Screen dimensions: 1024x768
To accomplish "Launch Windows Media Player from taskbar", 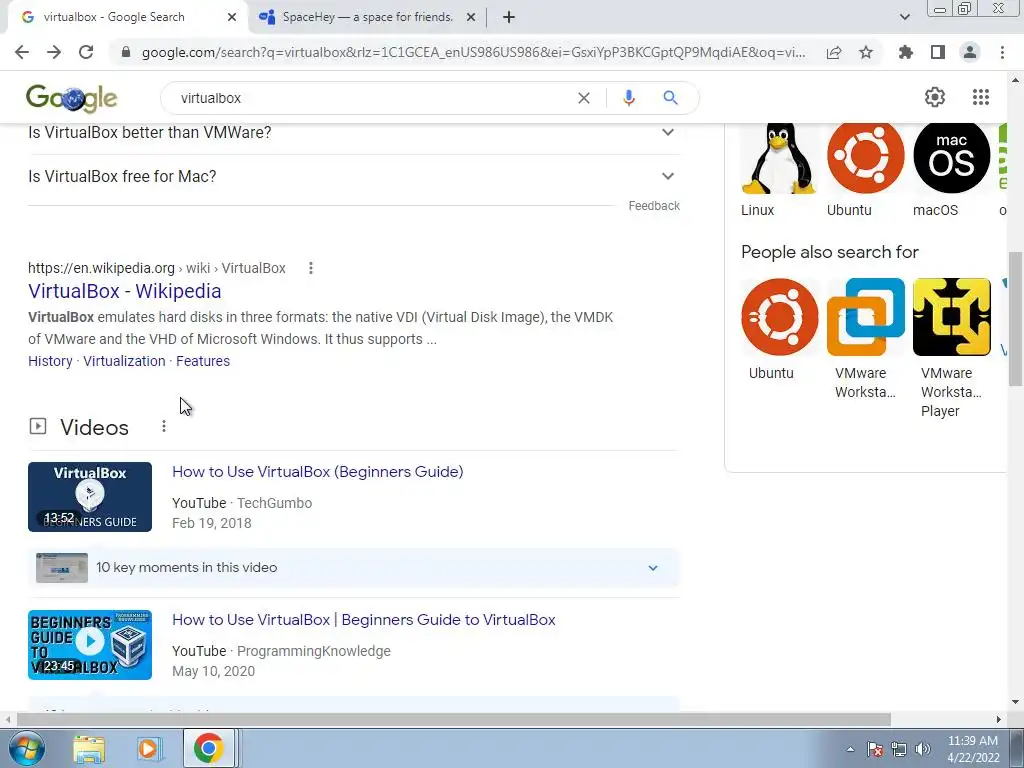I will 148,749.
